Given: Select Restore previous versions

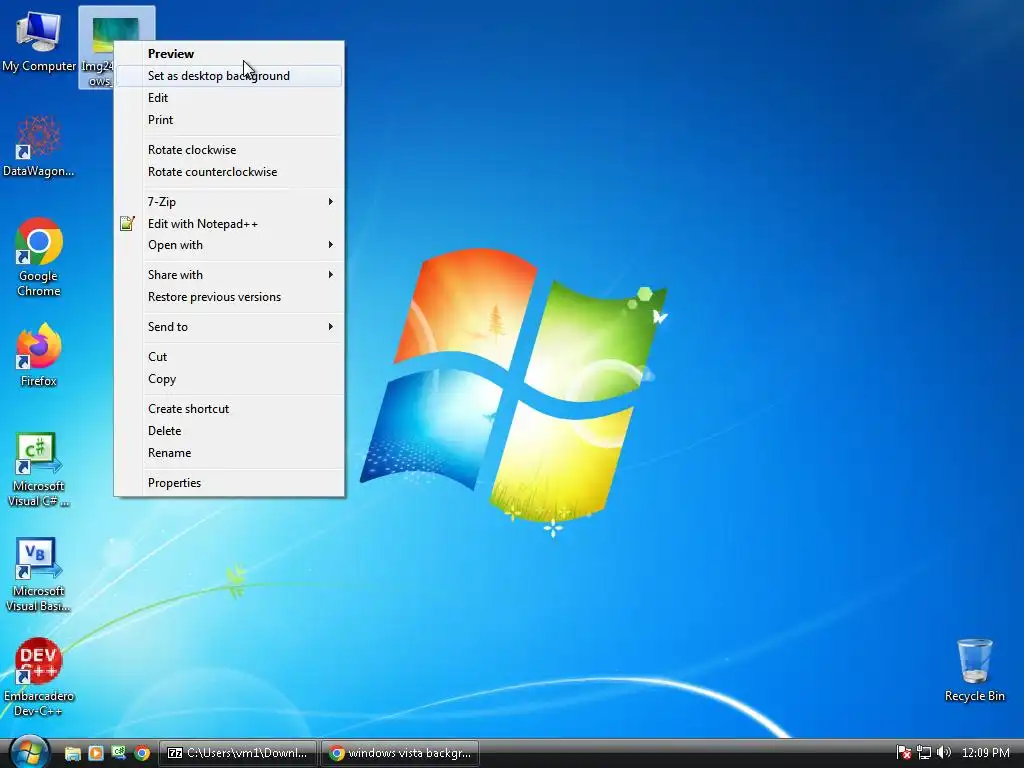Looking at the screenshot, I should 229,297.
